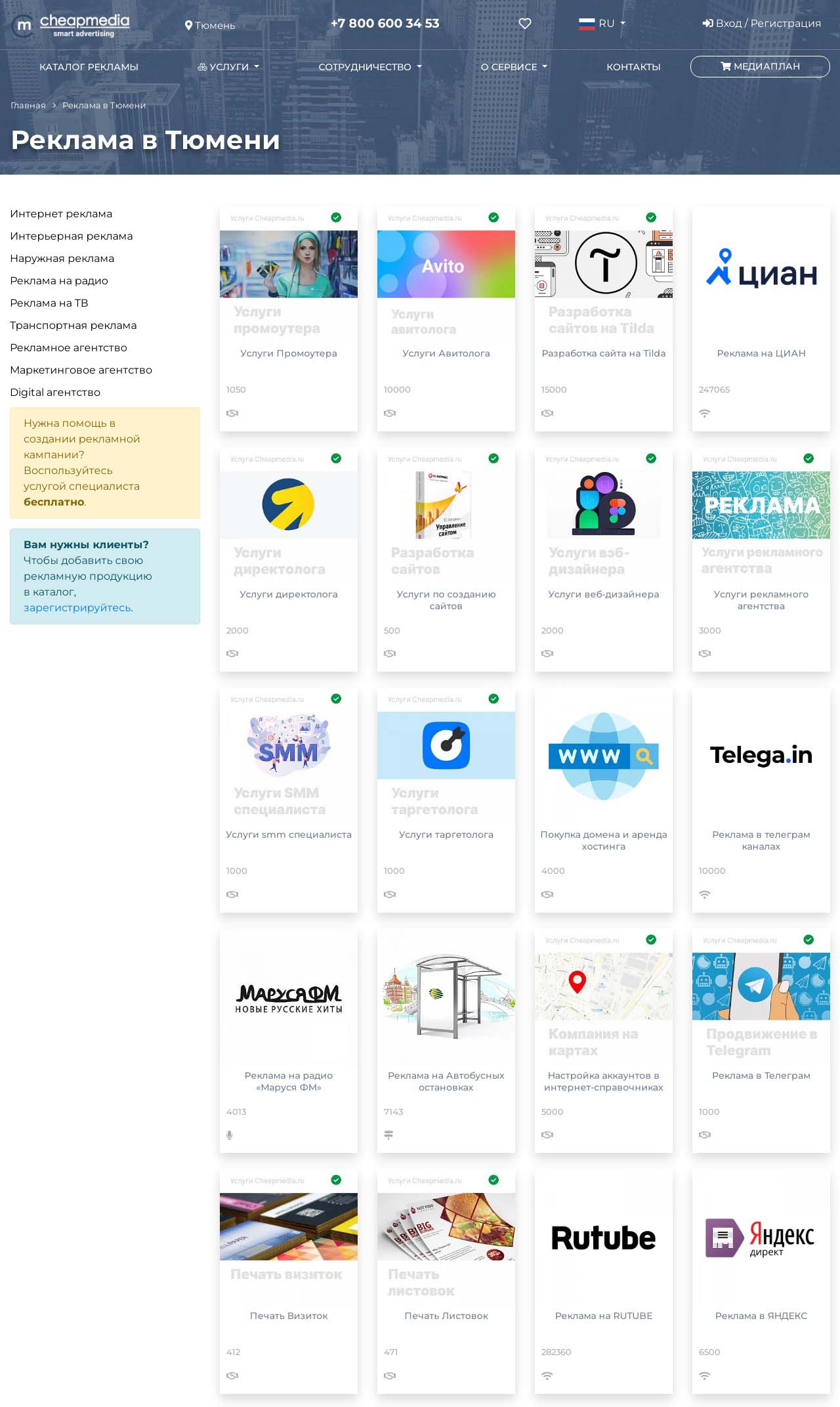Viewport: 840px width, 1407px height.
Task: Open Рекламное агентство category link
Action: [69, 348]
